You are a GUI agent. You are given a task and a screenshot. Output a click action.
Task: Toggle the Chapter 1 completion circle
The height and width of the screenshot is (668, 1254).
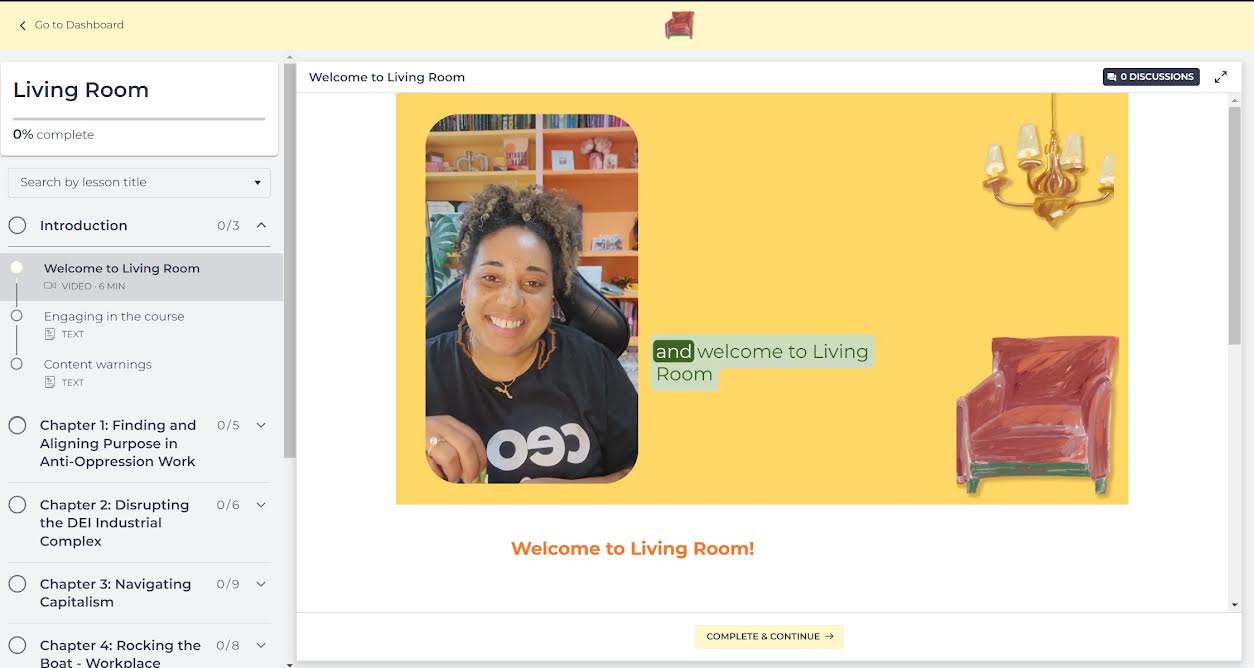(x=17, y=425)
